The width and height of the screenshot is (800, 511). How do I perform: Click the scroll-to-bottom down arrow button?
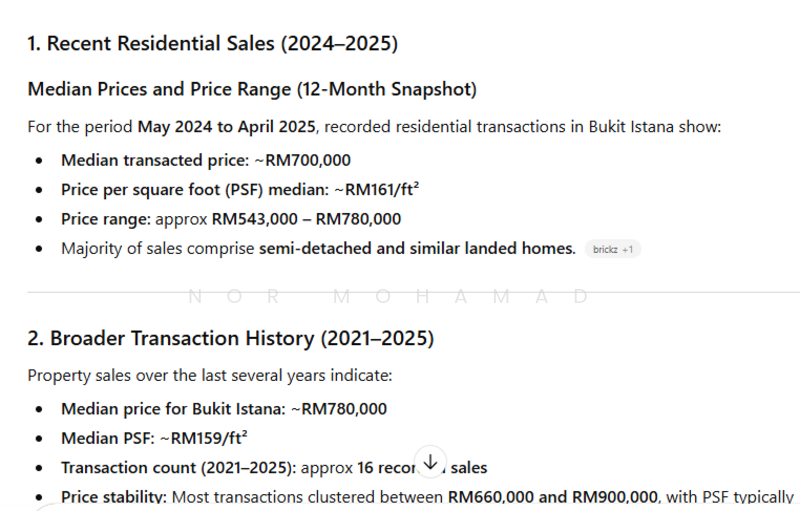(x=430, y=462)
